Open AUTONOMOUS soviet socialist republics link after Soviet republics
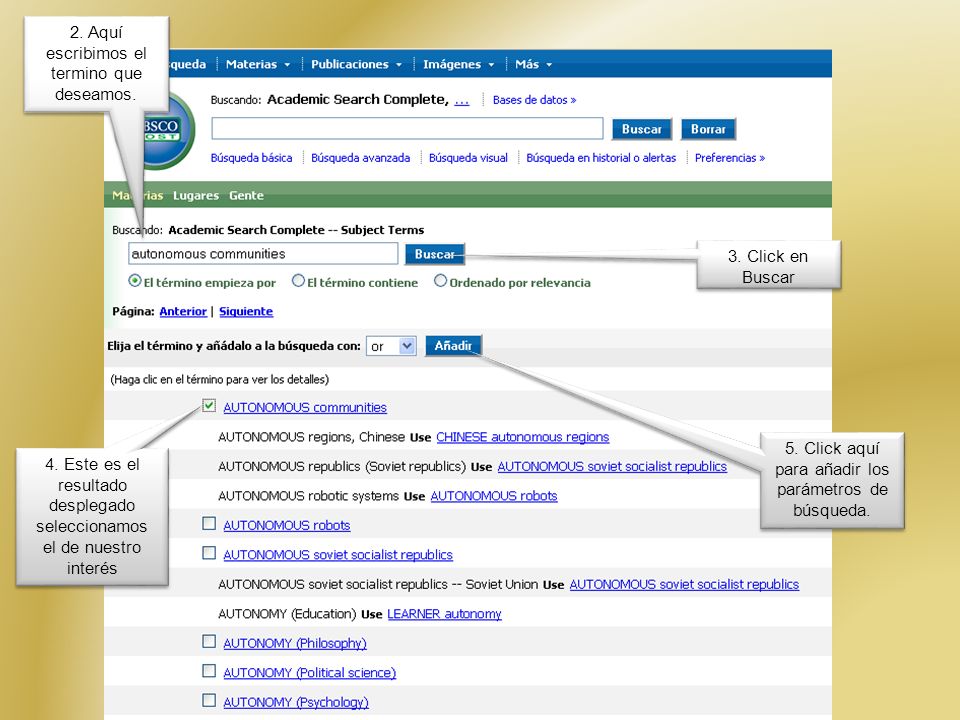The image size is (960, 720). 612,467
